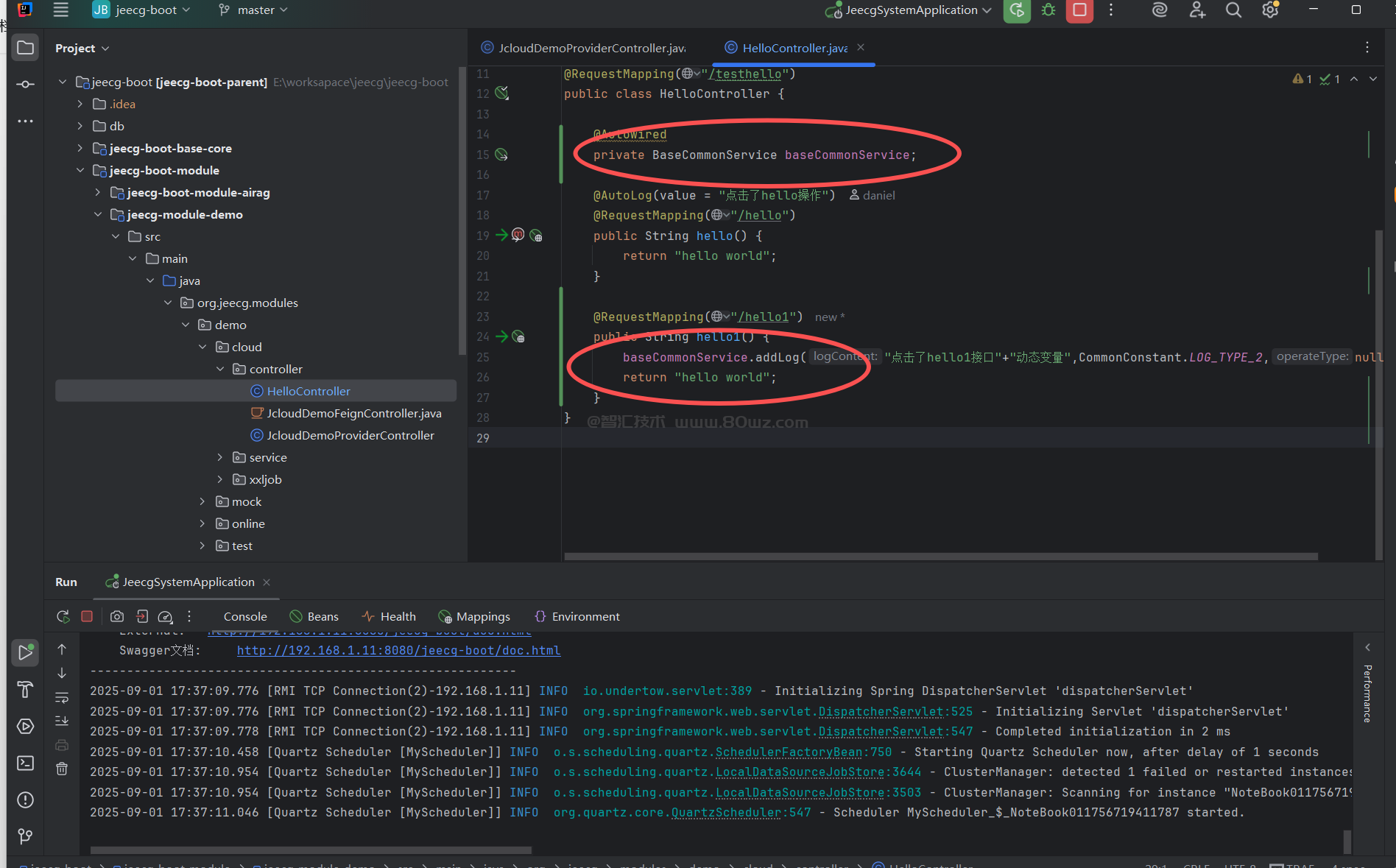
Task: Close the JeecgSystemApplication run tab
Action: (267, 582)
